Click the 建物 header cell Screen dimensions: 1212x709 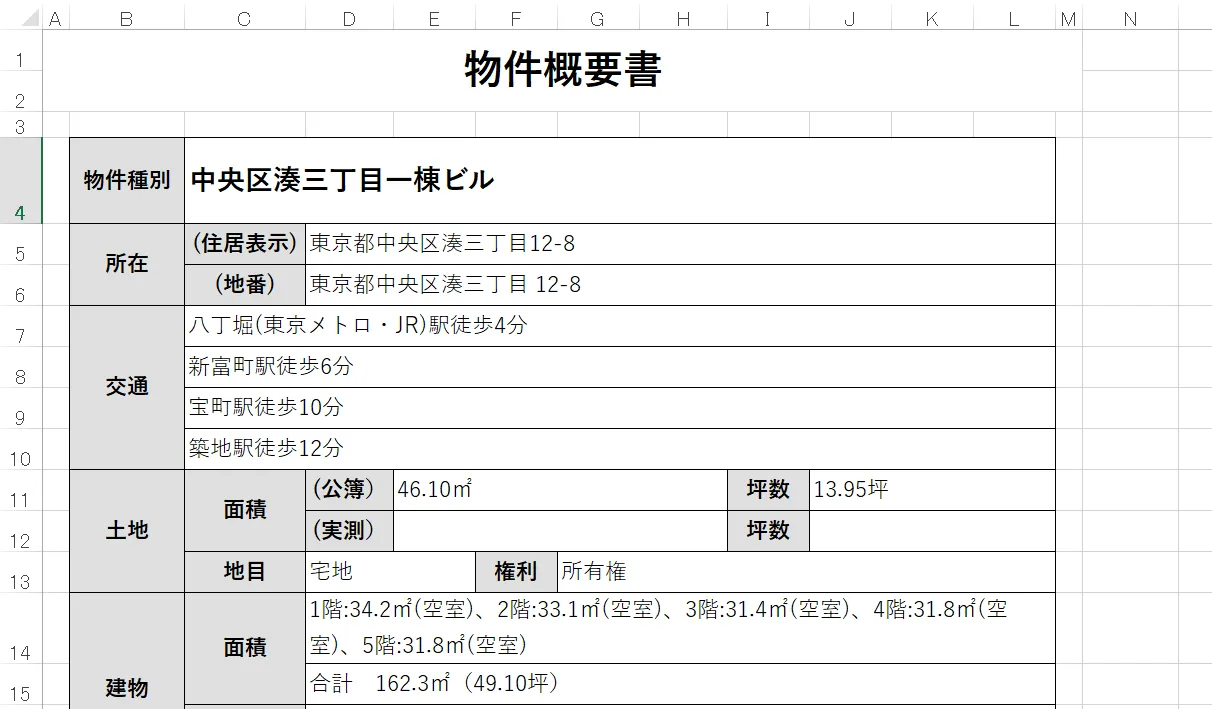[126, 688]
